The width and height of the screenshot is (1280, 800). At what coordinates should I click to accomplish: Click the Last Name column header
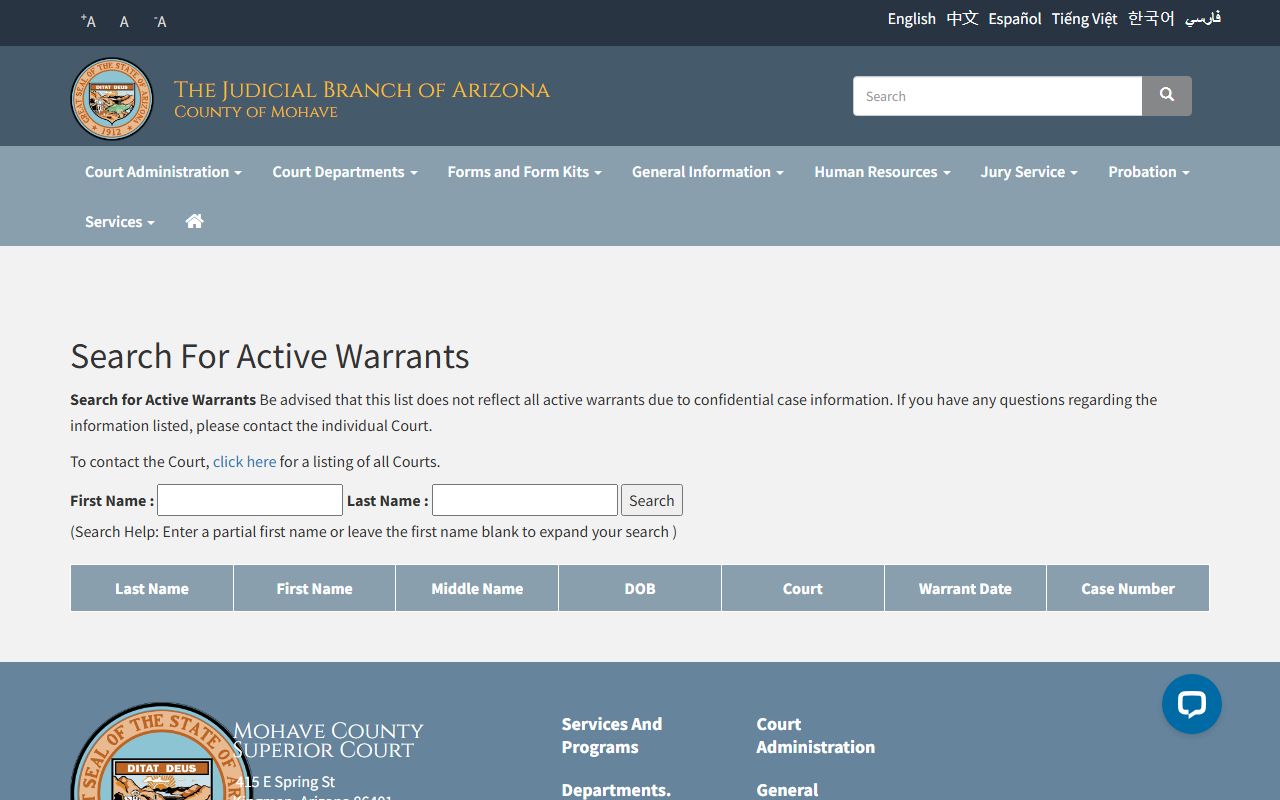[x=152, y=588]
